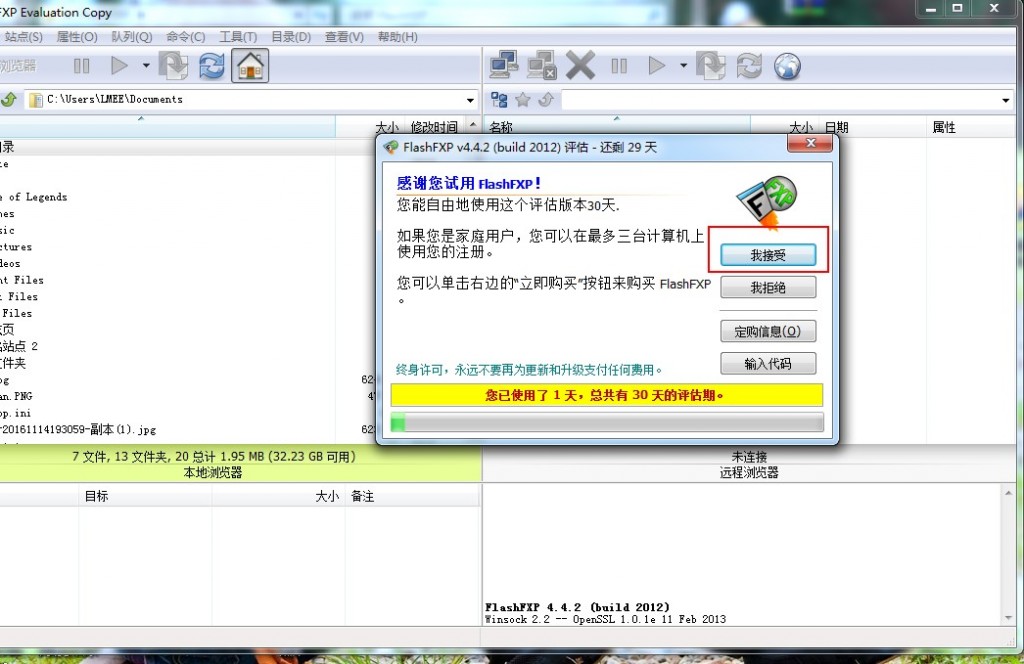The height and width of the screenshot is (664, 1024).
Task: Click the remote refresh icon
Action: tap(749, 66)
